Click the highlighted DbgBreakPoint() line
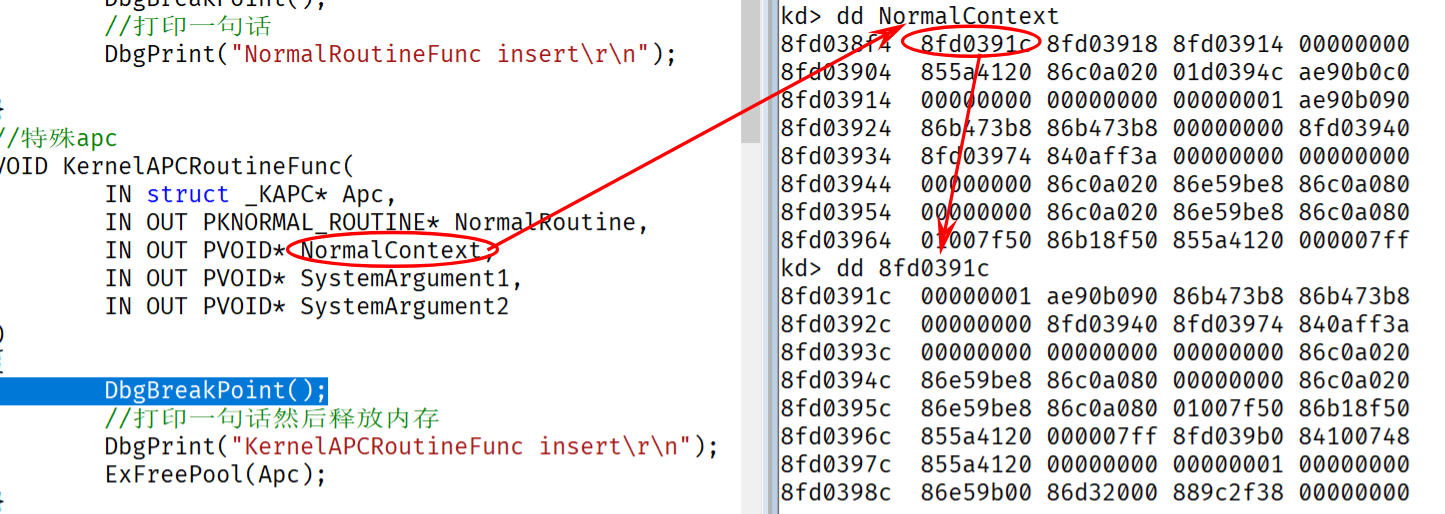1445x514 pixels. 215,390
